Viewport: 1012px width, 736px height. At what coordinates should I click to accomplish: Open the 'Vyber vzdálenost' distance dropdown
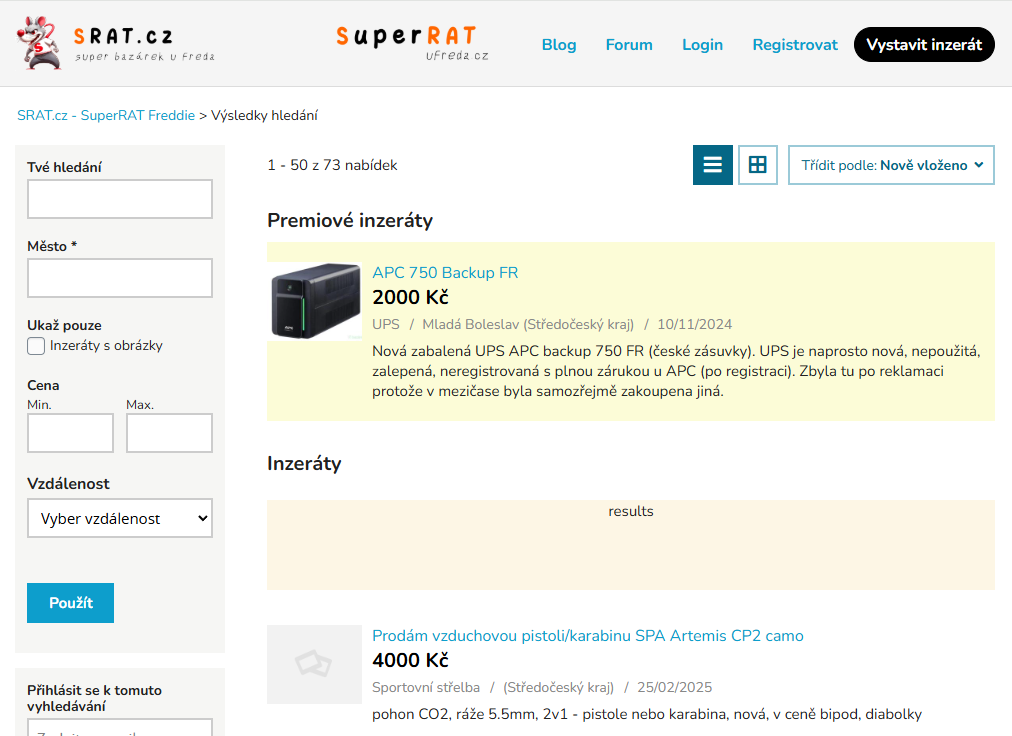(x=120, y=518)
